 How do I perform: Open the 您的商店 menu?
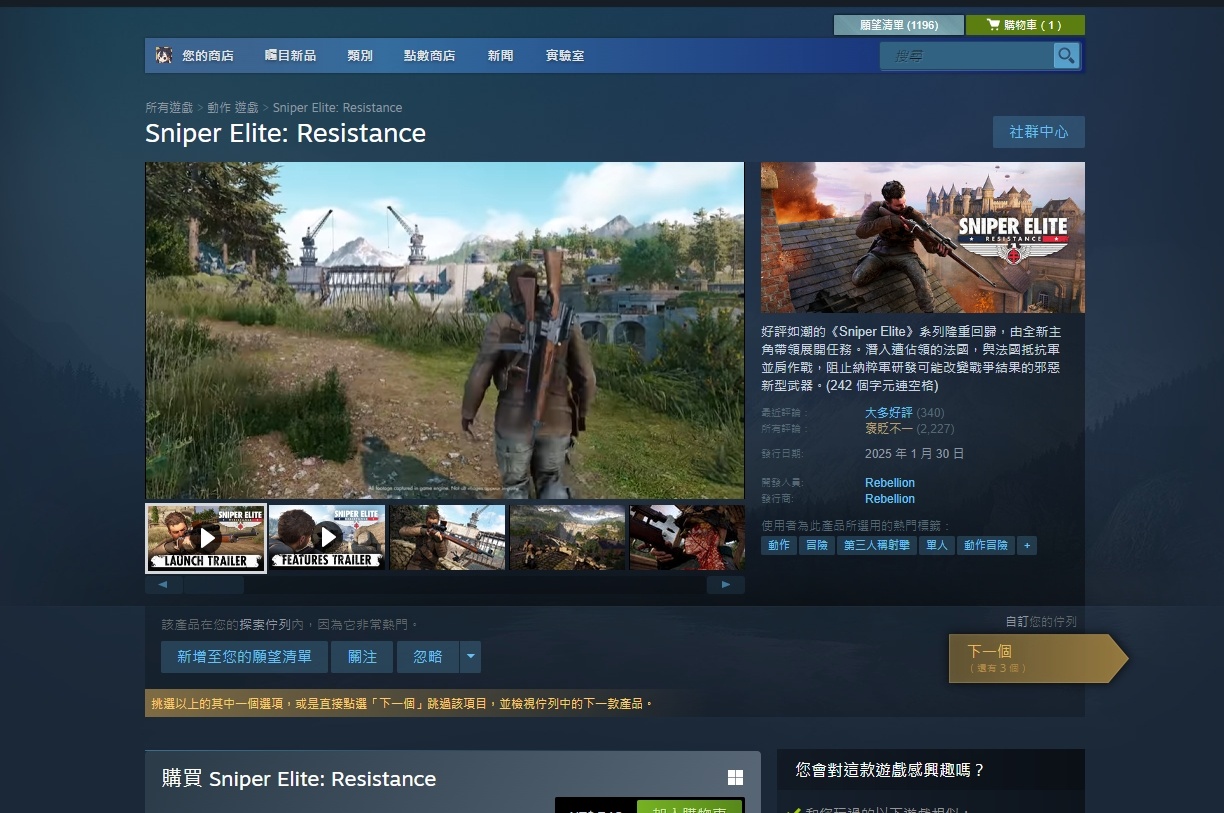[208, 56]
